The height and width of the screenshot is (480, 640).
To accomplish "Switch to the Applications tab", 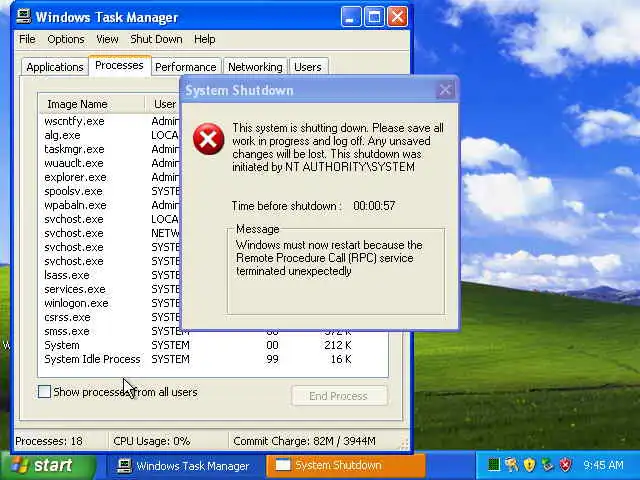I will [x=55, y=67].
